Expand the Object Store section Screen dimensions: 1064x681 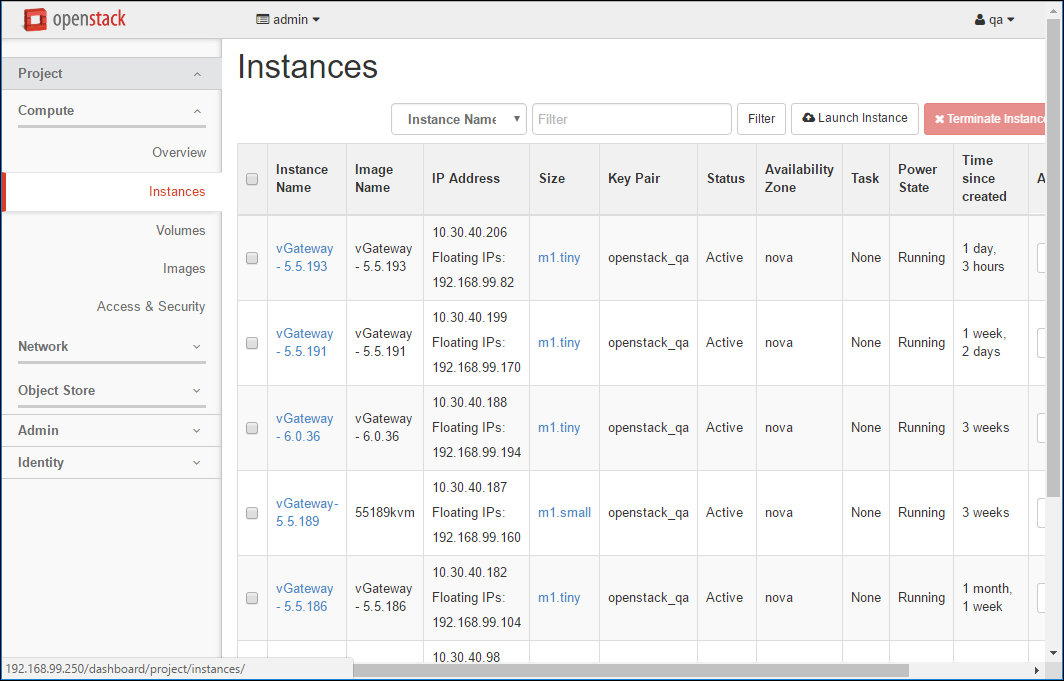[111, 391]
